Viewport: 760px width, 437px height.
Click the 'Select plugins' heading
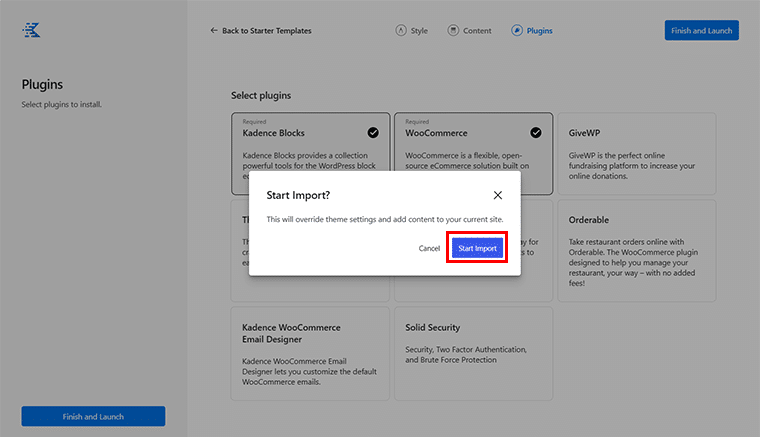click(x=261, y=95)
